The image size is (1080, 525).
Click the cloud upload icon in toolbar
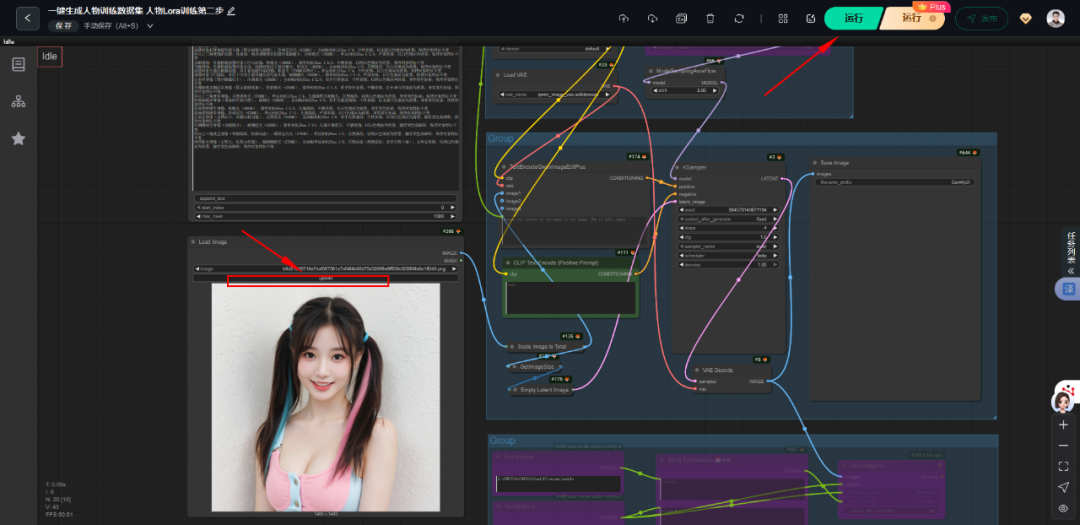623,19
